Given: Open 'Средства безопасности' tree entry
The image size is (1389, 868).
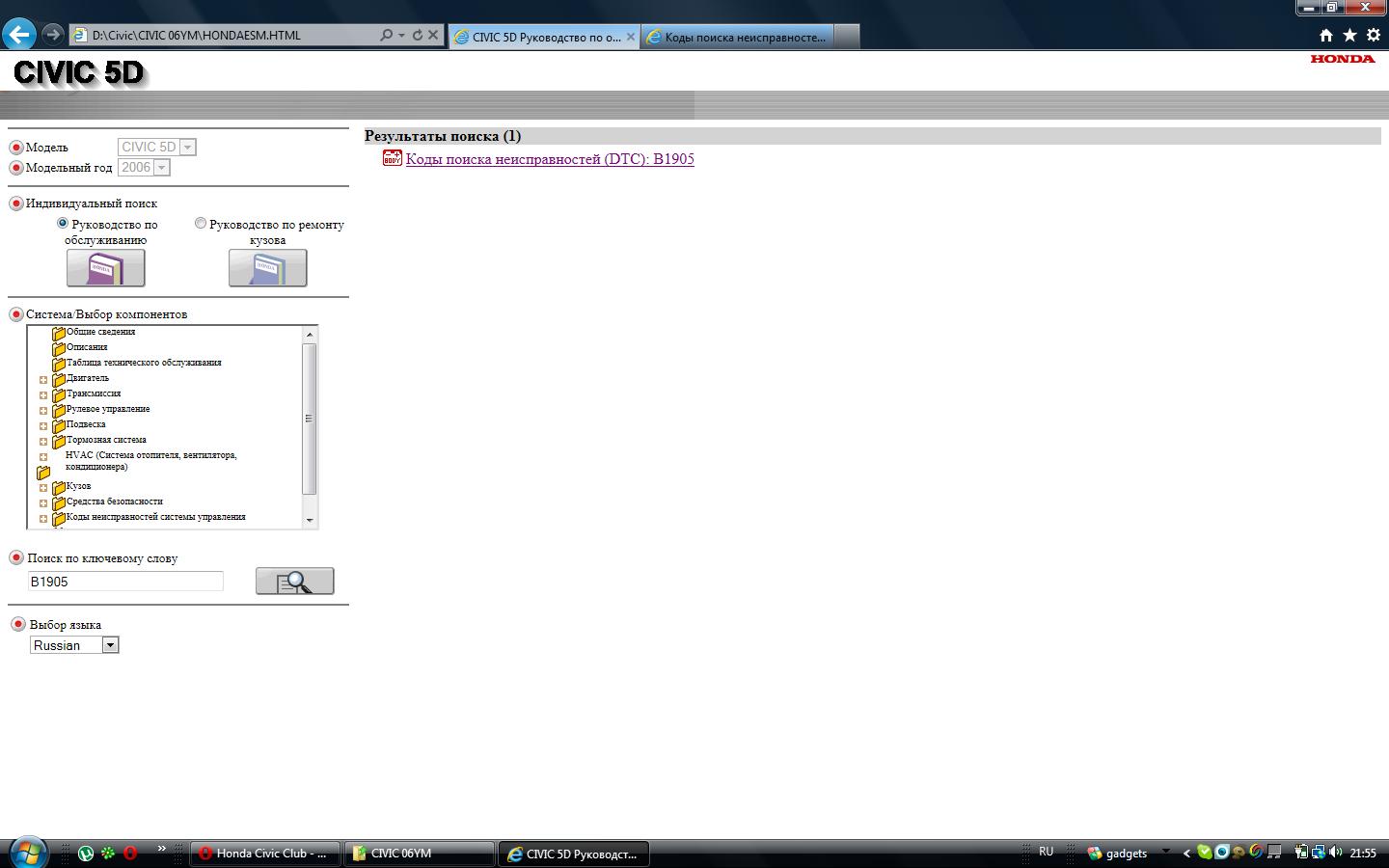Looking at the screenshot, I should [115, 502].
